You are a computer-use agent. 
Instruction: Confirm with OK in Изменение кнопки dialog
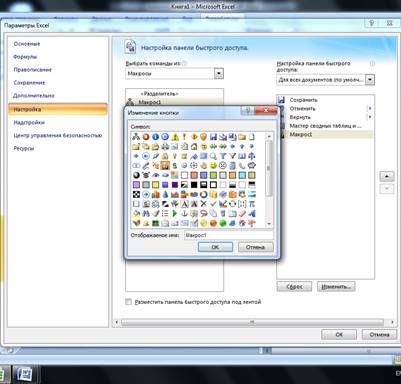click(x=215, y=247)
